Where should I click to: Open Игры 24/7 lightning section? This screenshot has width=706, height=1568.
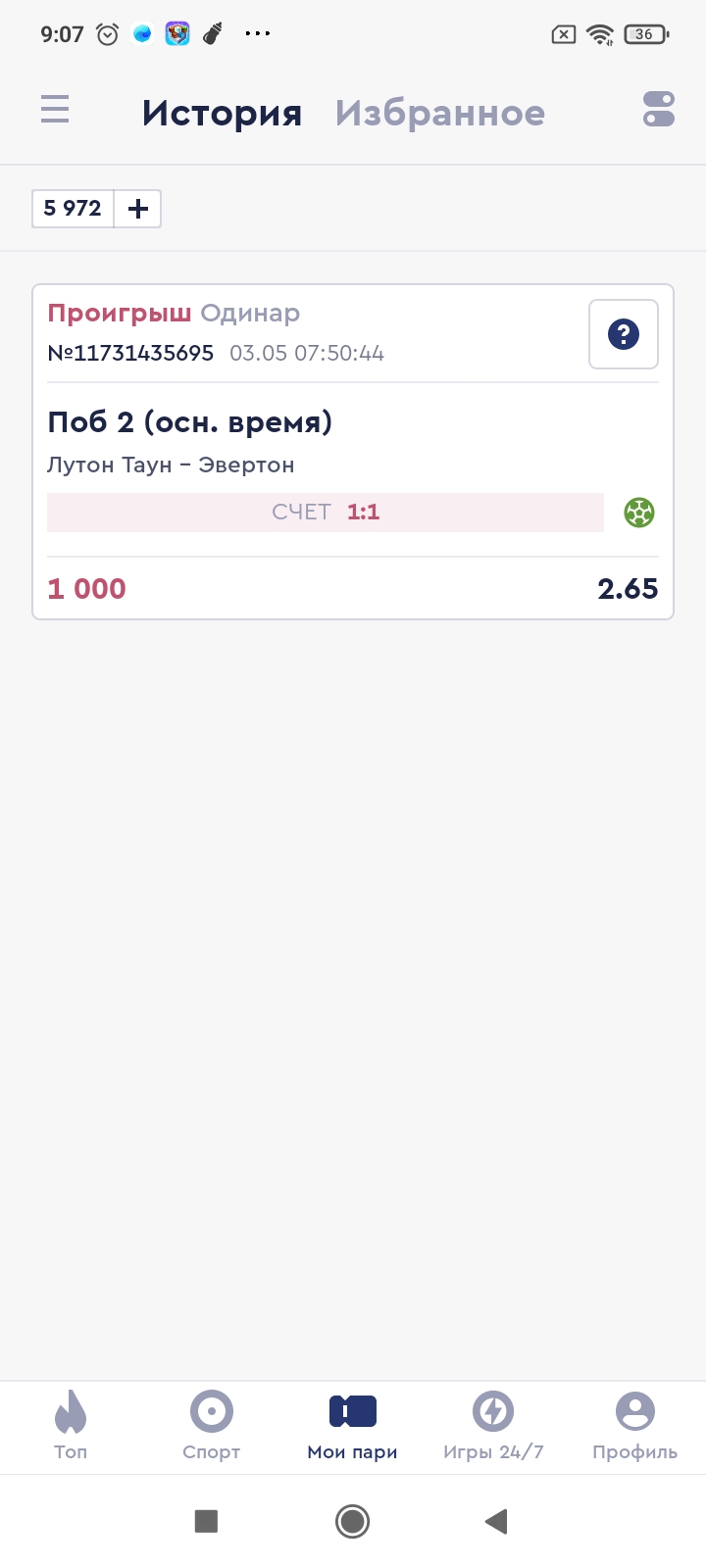click(493, 1425)
